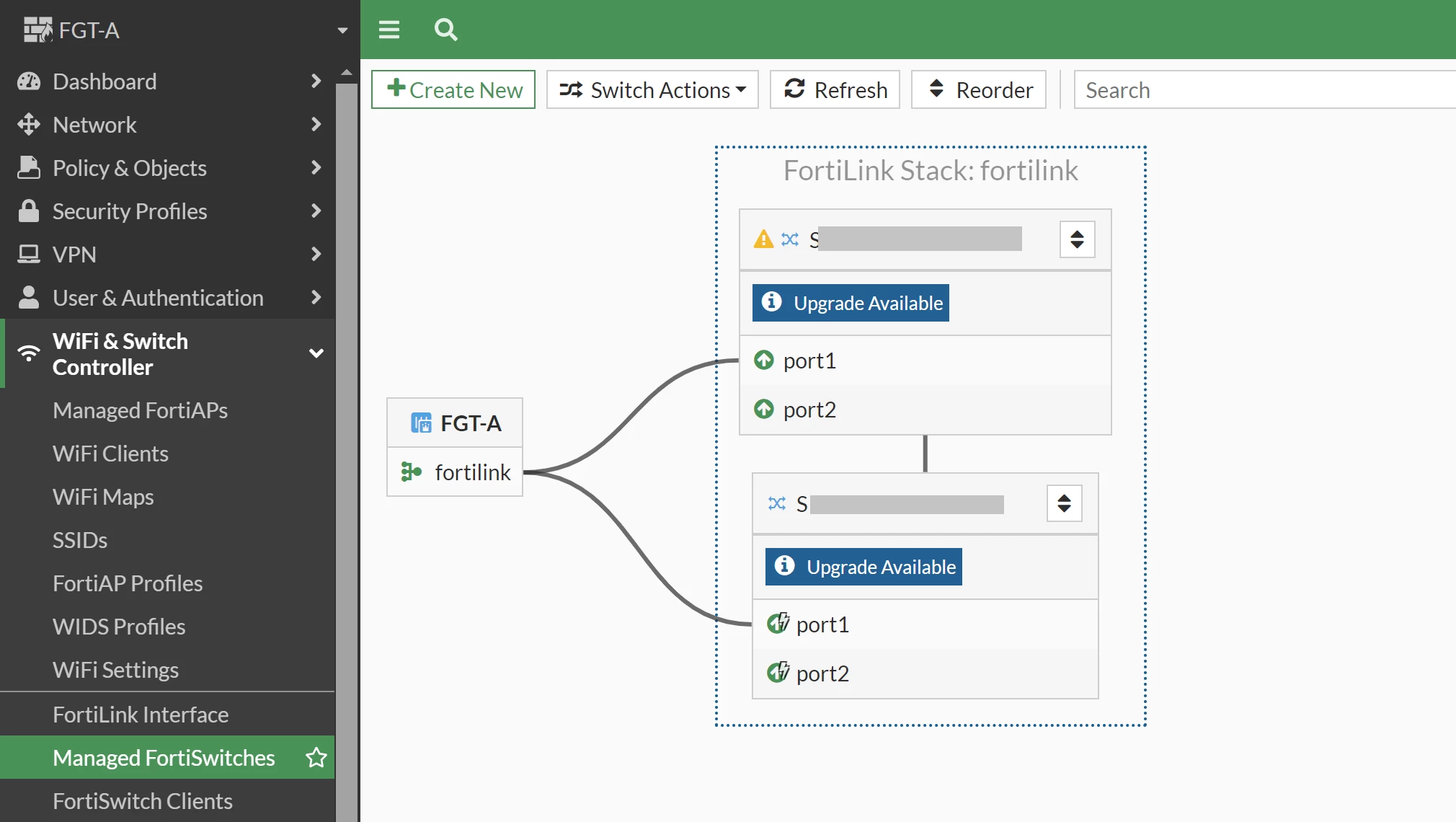
Task: Open FortiSwitch Clients
Action: [143, 801]
